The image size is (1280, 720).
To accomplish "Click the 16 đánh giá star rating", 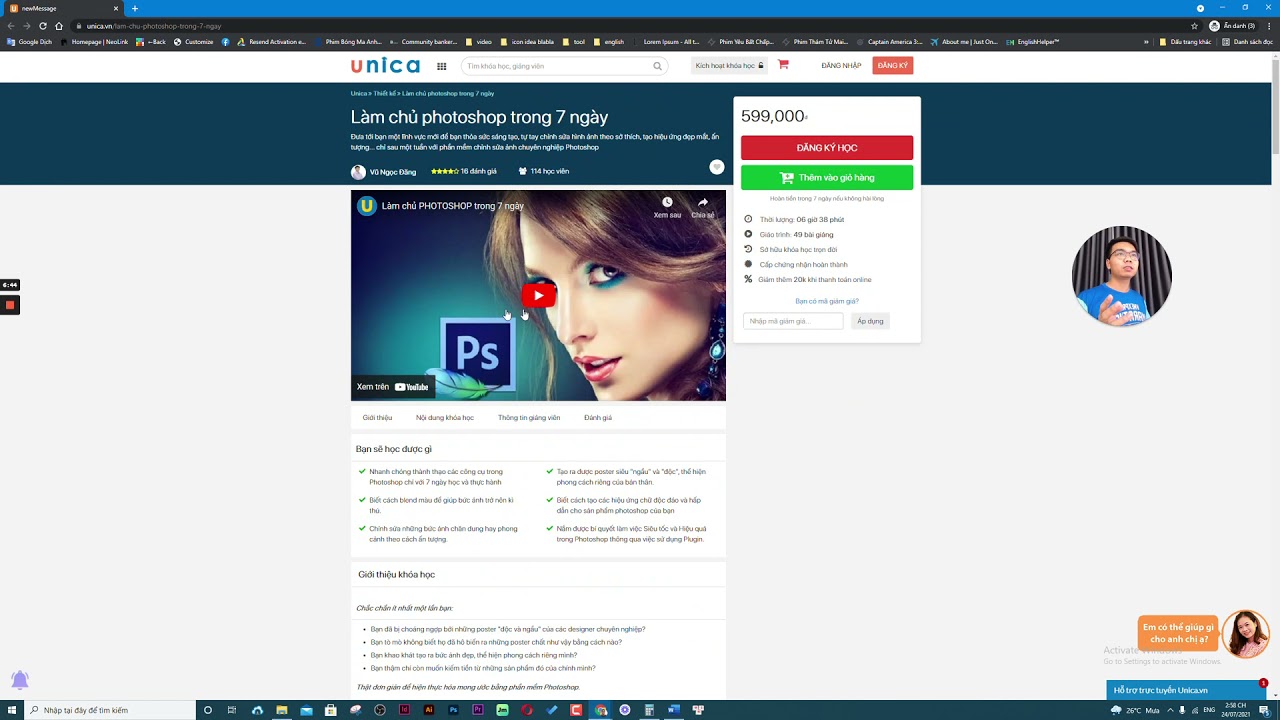I will point(464,172).
